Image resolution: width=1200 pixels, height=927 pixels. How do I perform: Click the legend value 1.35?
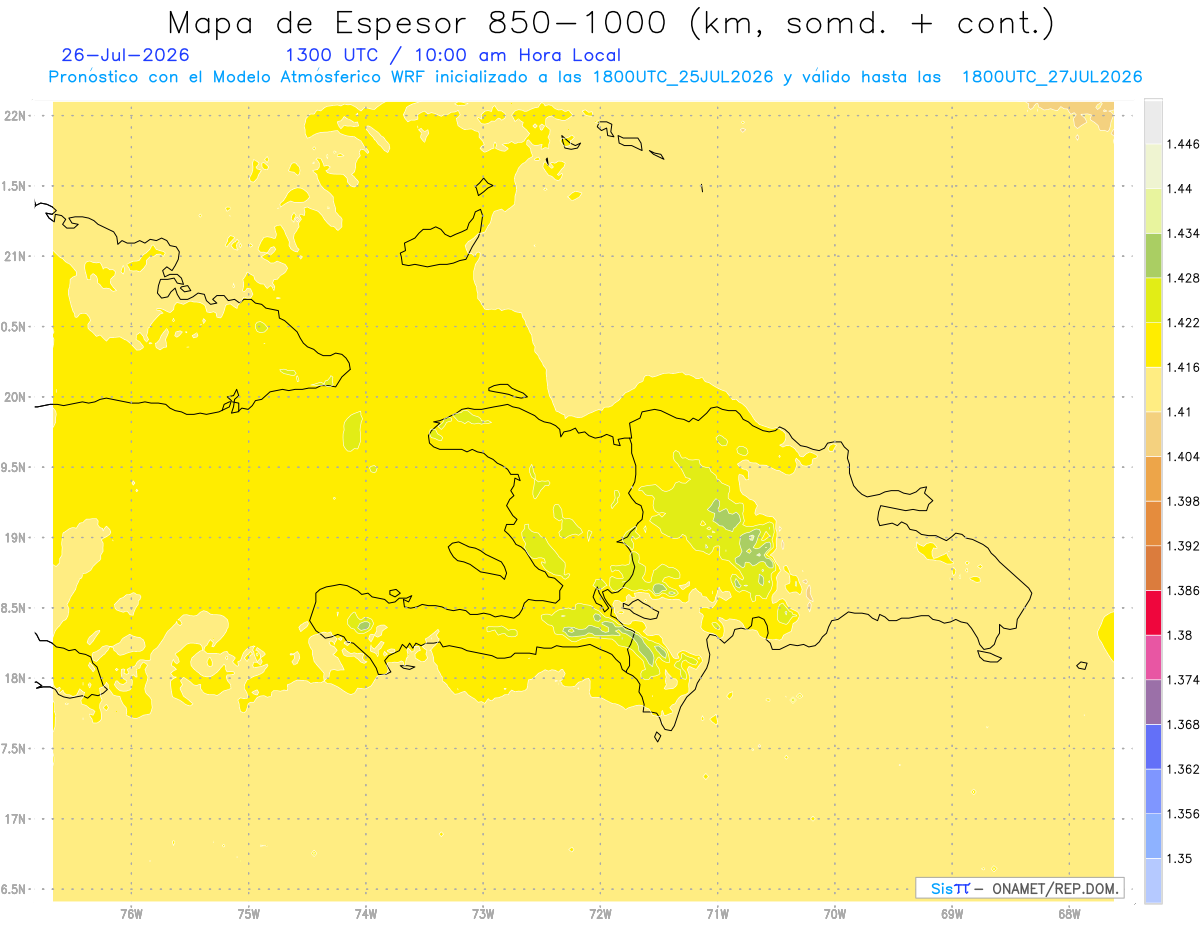pos(1180,858)
